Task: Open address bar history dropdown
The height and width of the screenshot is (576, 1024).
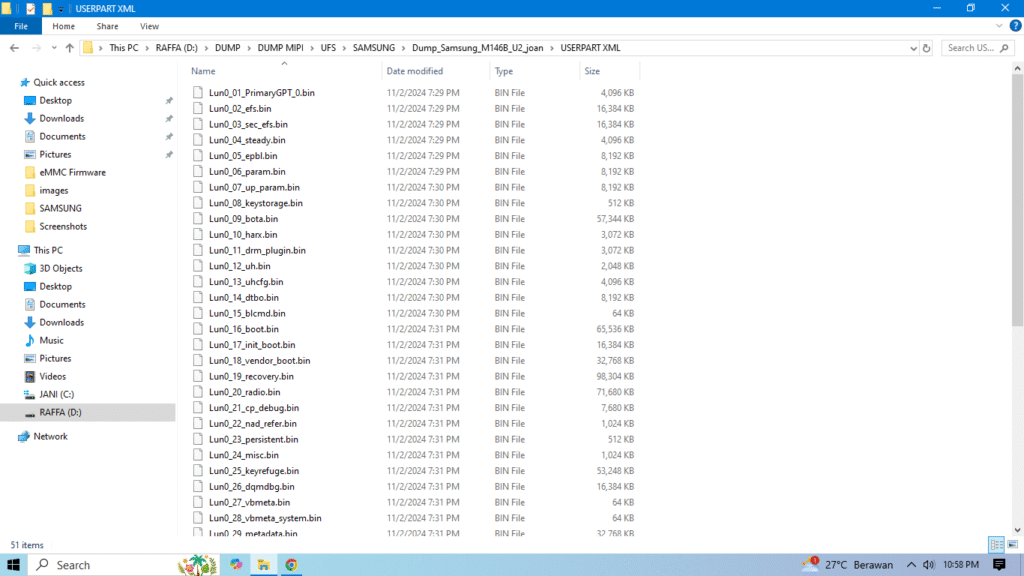Action: 913,48
